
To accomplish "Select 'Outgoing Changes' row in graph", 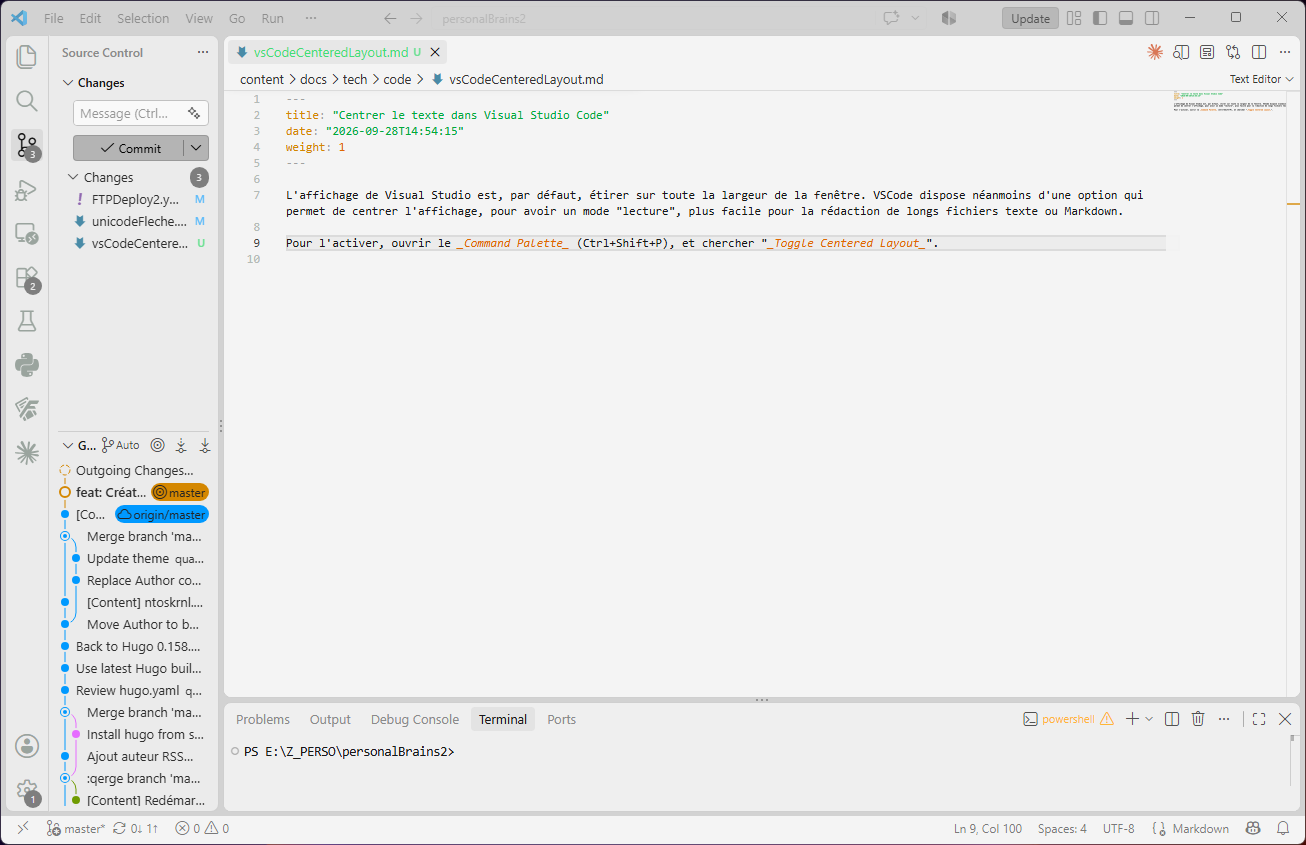I will pyautogui.click(x=135, y=470).
